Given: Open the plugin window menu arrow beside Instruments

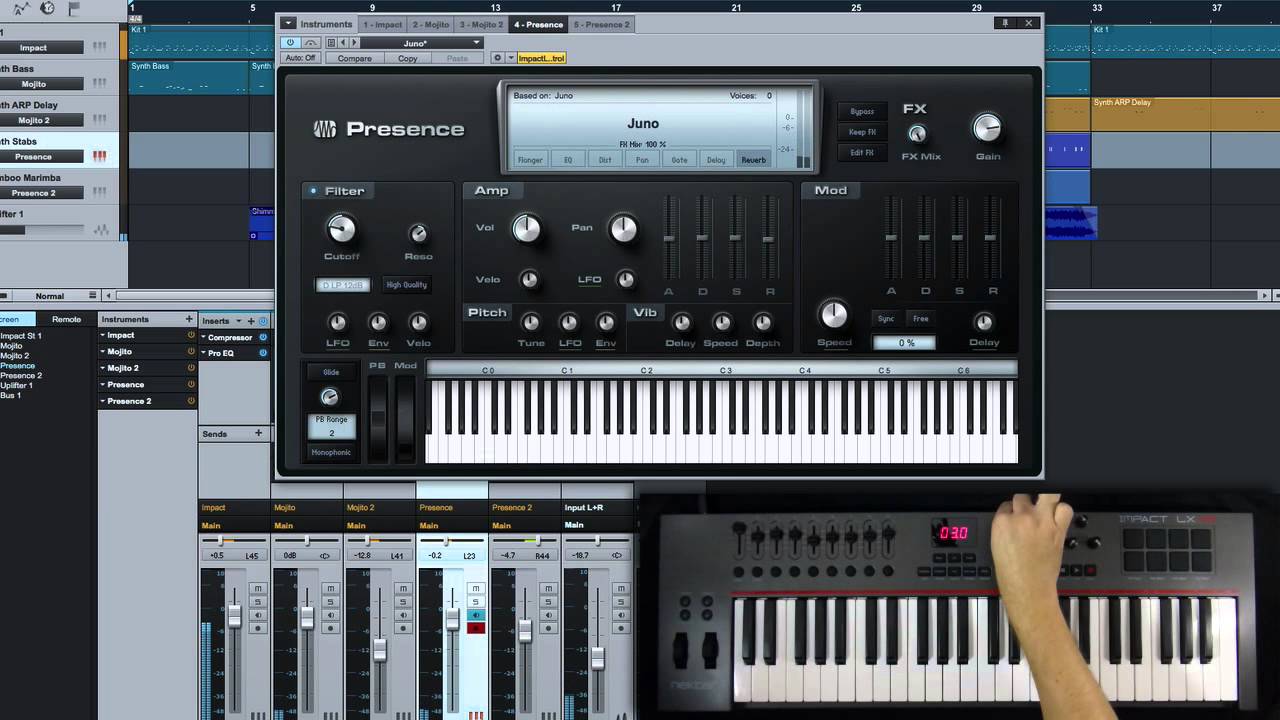Looking at the screenshot, I should (x=288, y=23).
